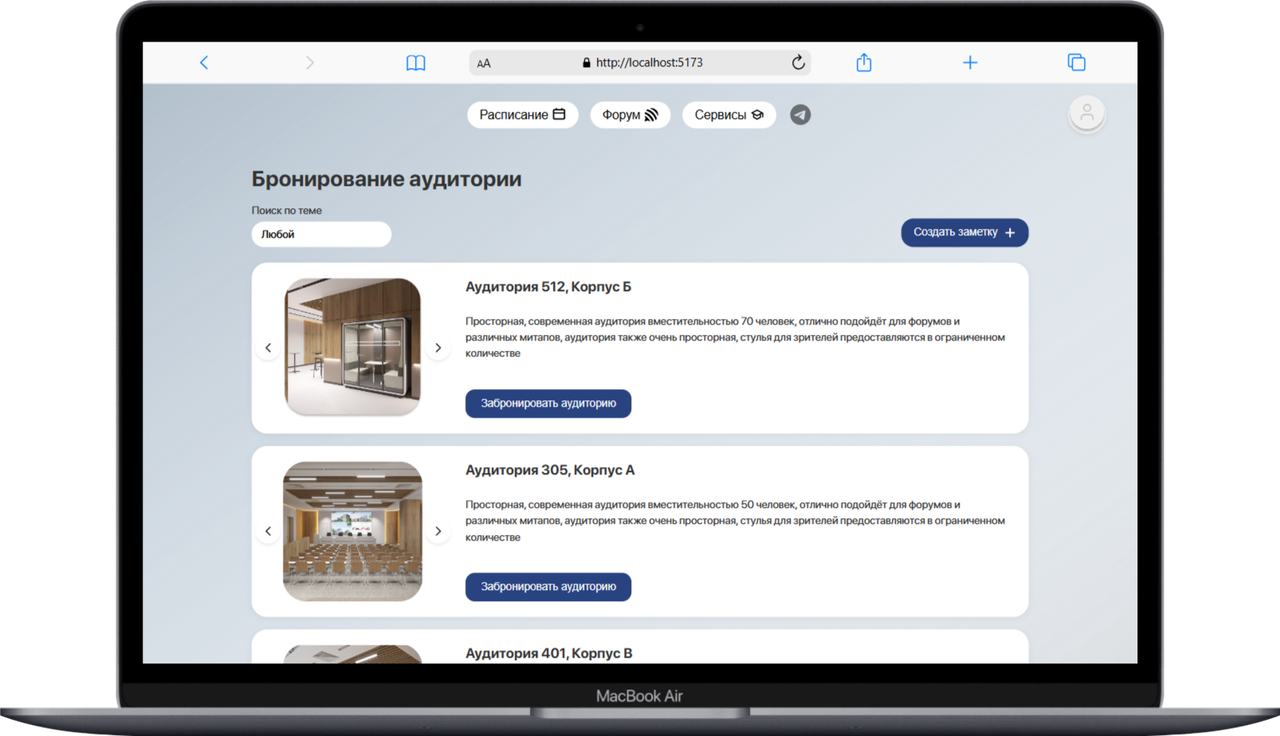
Task: Open the Расписание menu item
Action: (523, 115)
